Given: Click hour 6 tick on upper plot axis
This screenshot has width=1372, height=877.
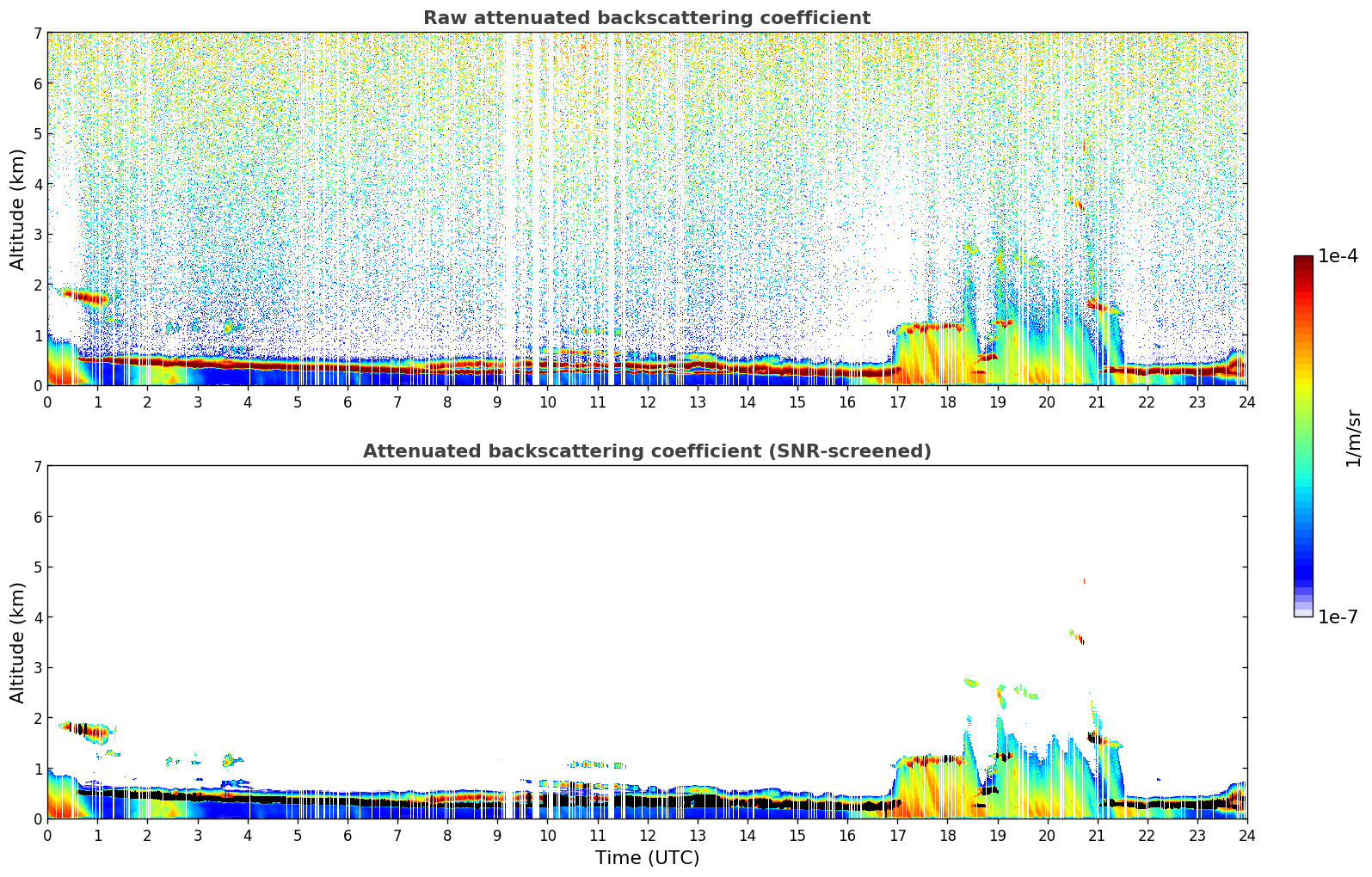Looking at the screenshot, I should pyautogui.click(x=348, y=402).
